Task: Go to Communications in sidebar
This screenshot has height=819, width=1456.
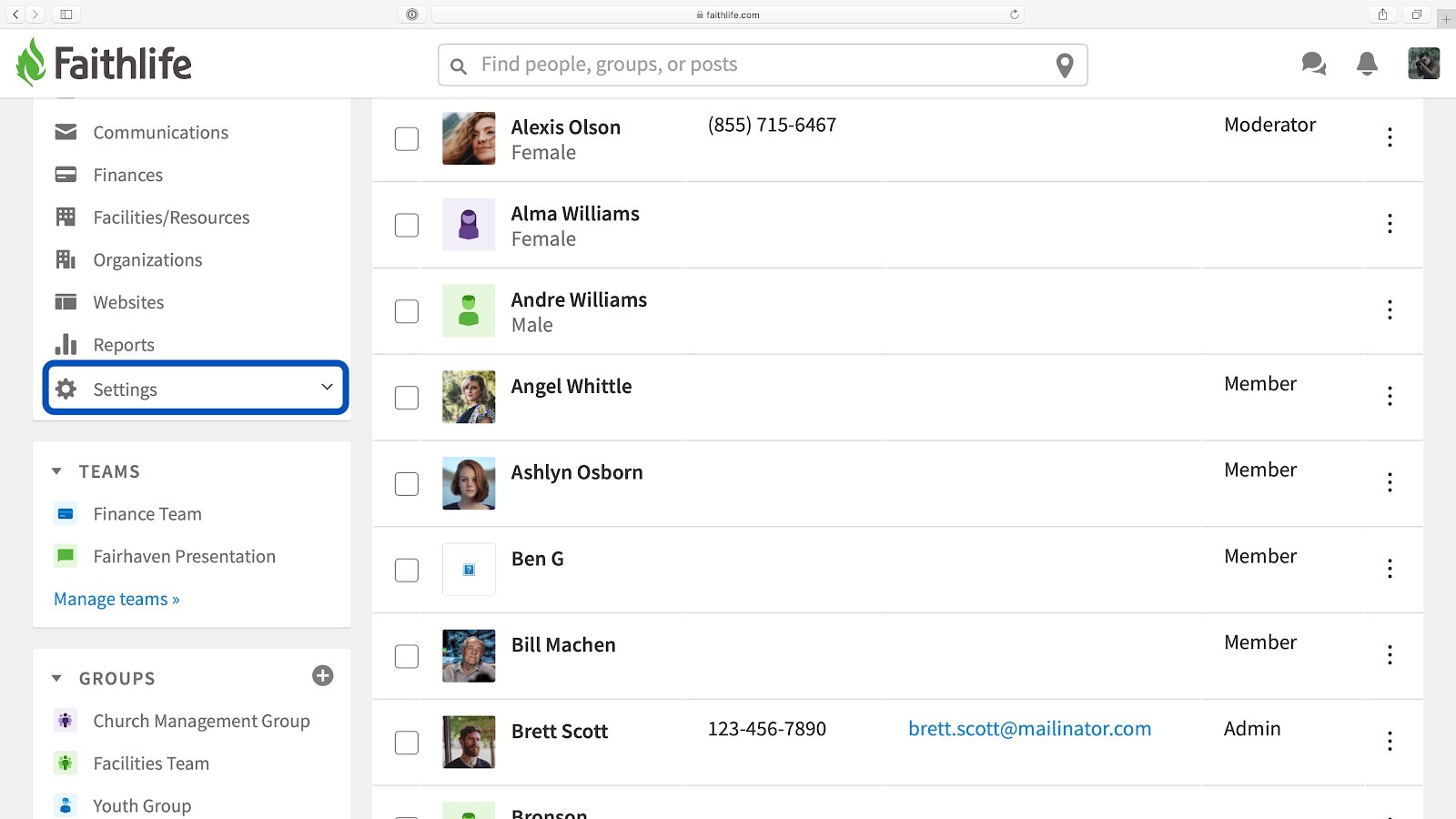Action: 160,132
